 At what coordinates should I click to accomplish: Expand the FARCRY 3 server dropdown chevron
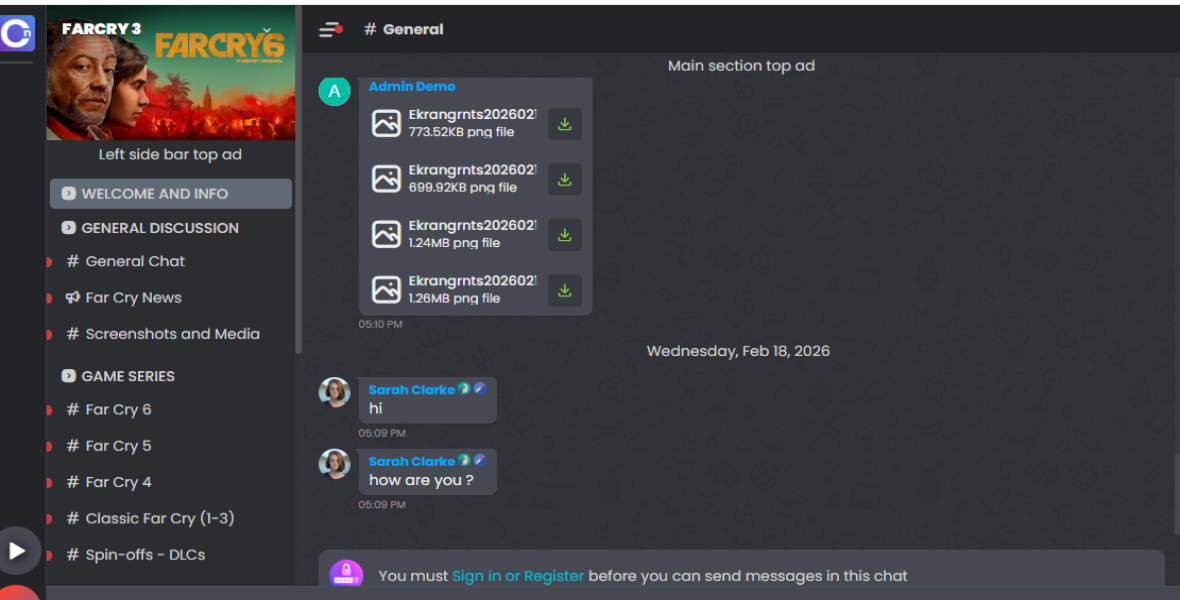coord(266,31)
